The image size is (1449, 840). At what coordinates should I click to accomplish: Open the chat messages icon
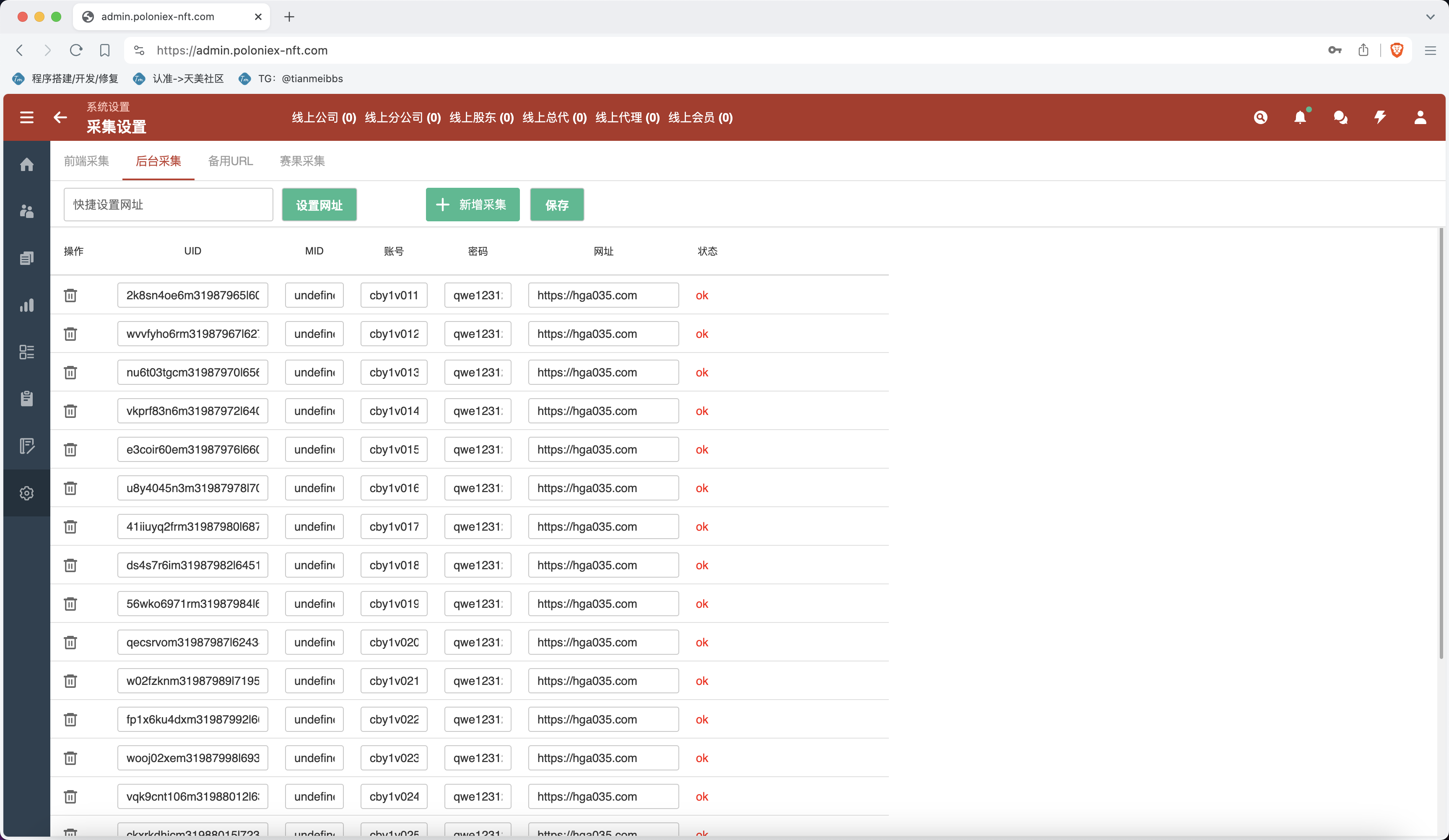(x=1340, y=117)
